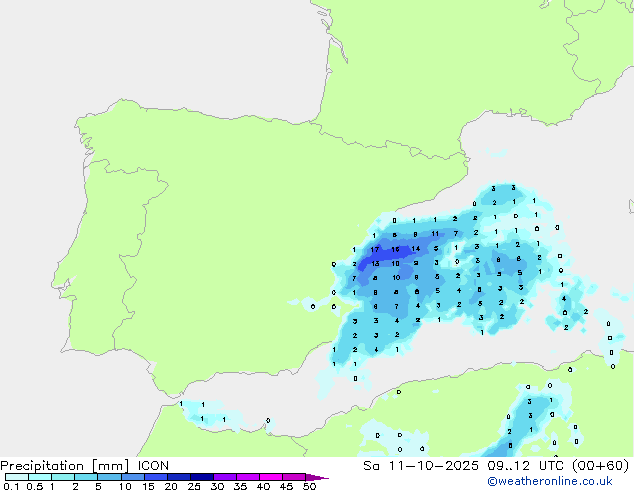This screenshot has height=490, width=634.
Task: Click the 2–5 mm legend color swatch
Action: tap(86, 477)
